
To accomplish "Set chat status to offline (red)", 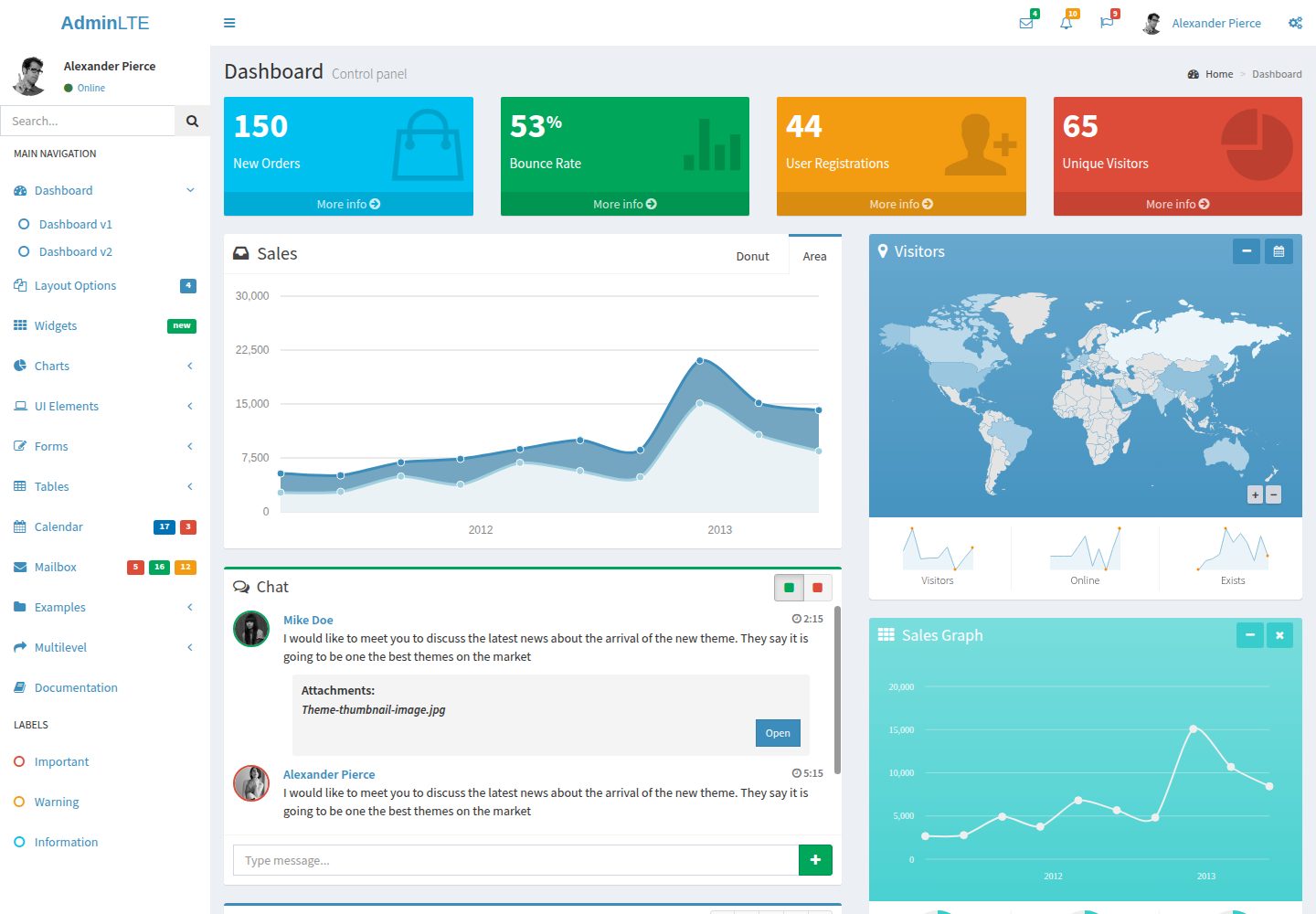I will [817, 588].
